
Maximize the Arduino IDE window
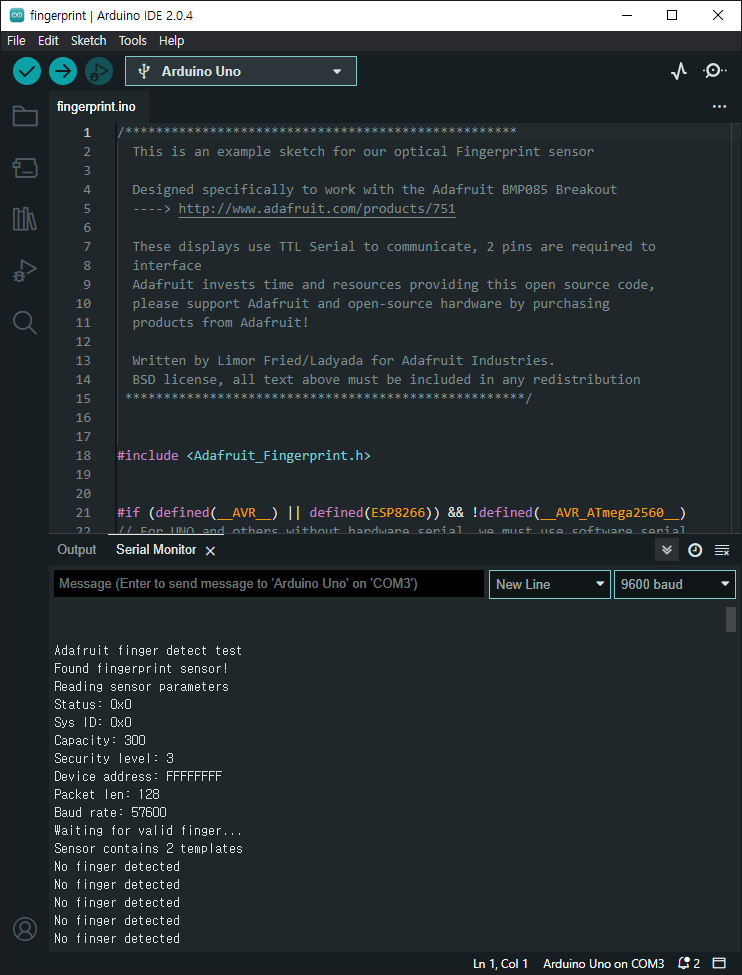click(672, 16)
